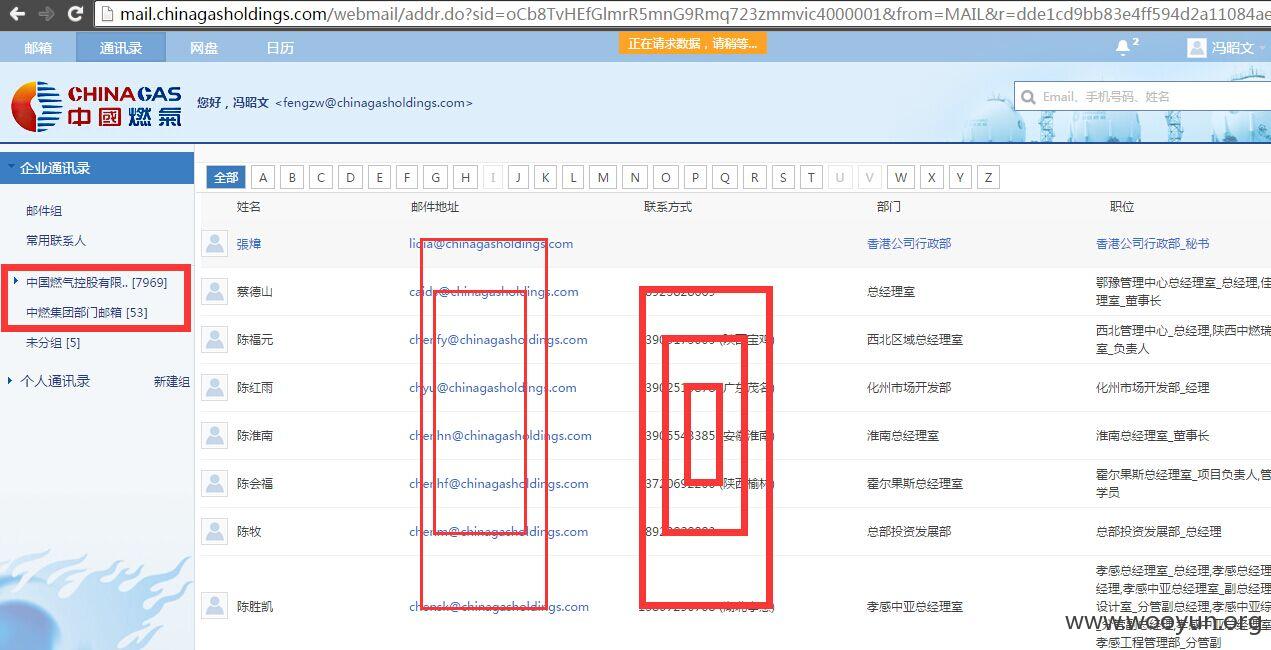Click the contact avatar for 陈胜凯
Viewport: 1271px width, 650px height.
tap(214, 606)
